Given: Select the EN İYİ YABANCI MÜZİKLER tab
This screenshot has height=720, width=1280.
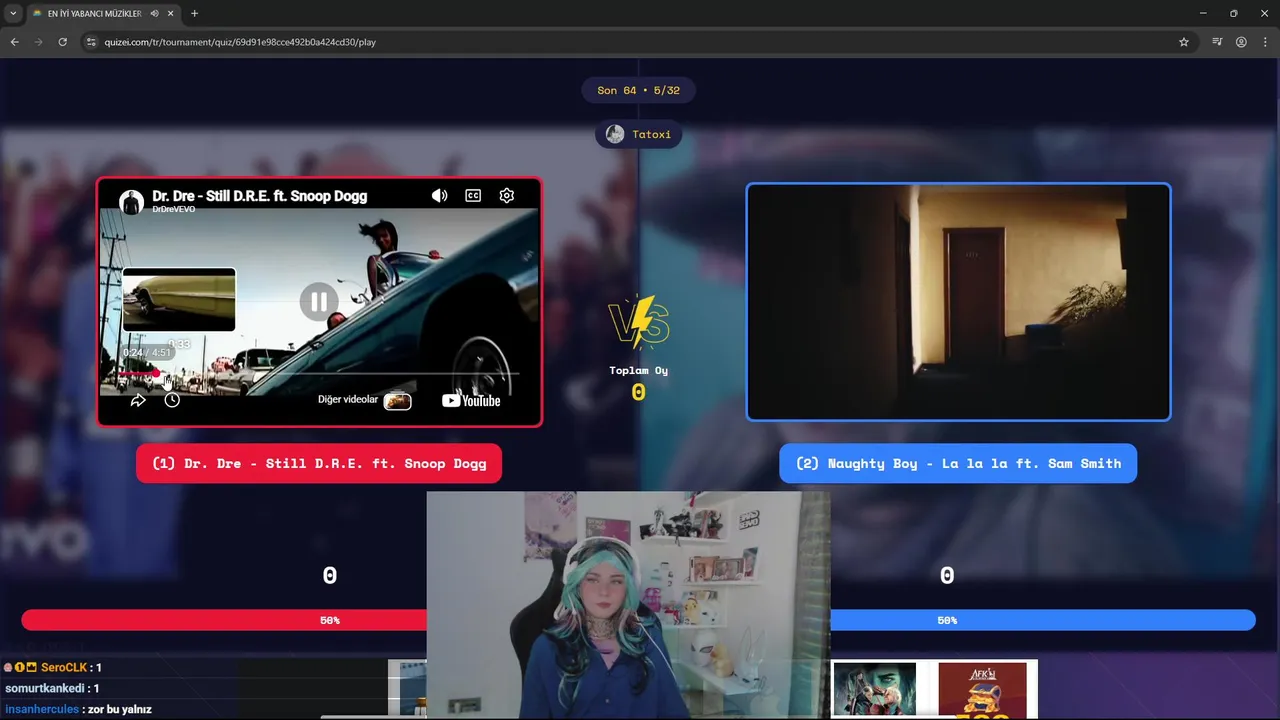Looking at the screenshot, I should click(93, 14).
